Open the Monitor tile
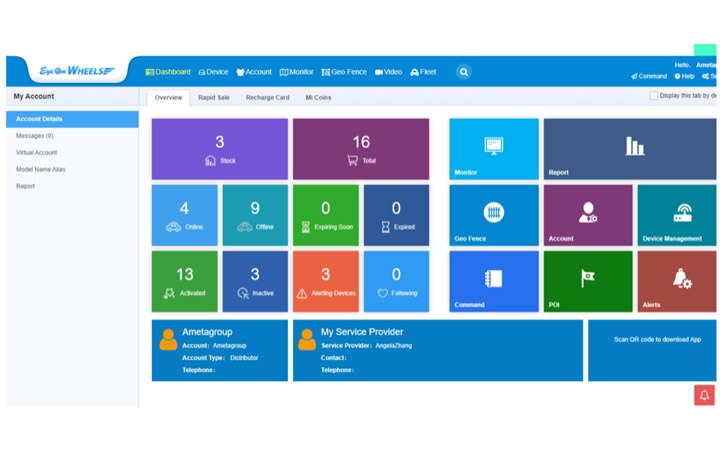Image resolution: width=720 pixels, height=450 pixels. (x=493, y=149)
